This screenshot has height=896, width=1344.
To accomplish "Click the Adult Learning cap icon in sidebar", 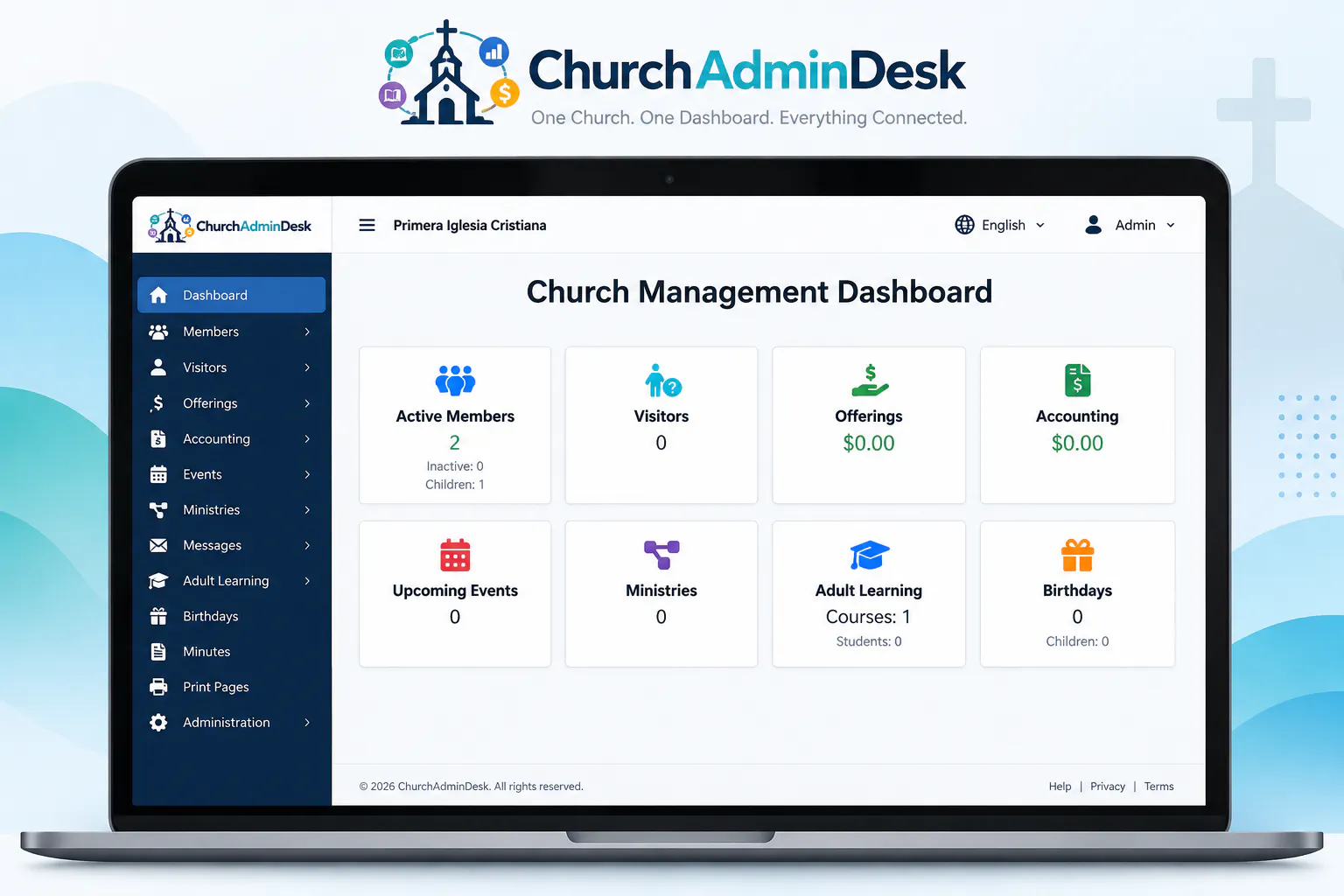I will pyautogui.click(x=158, y=581).
